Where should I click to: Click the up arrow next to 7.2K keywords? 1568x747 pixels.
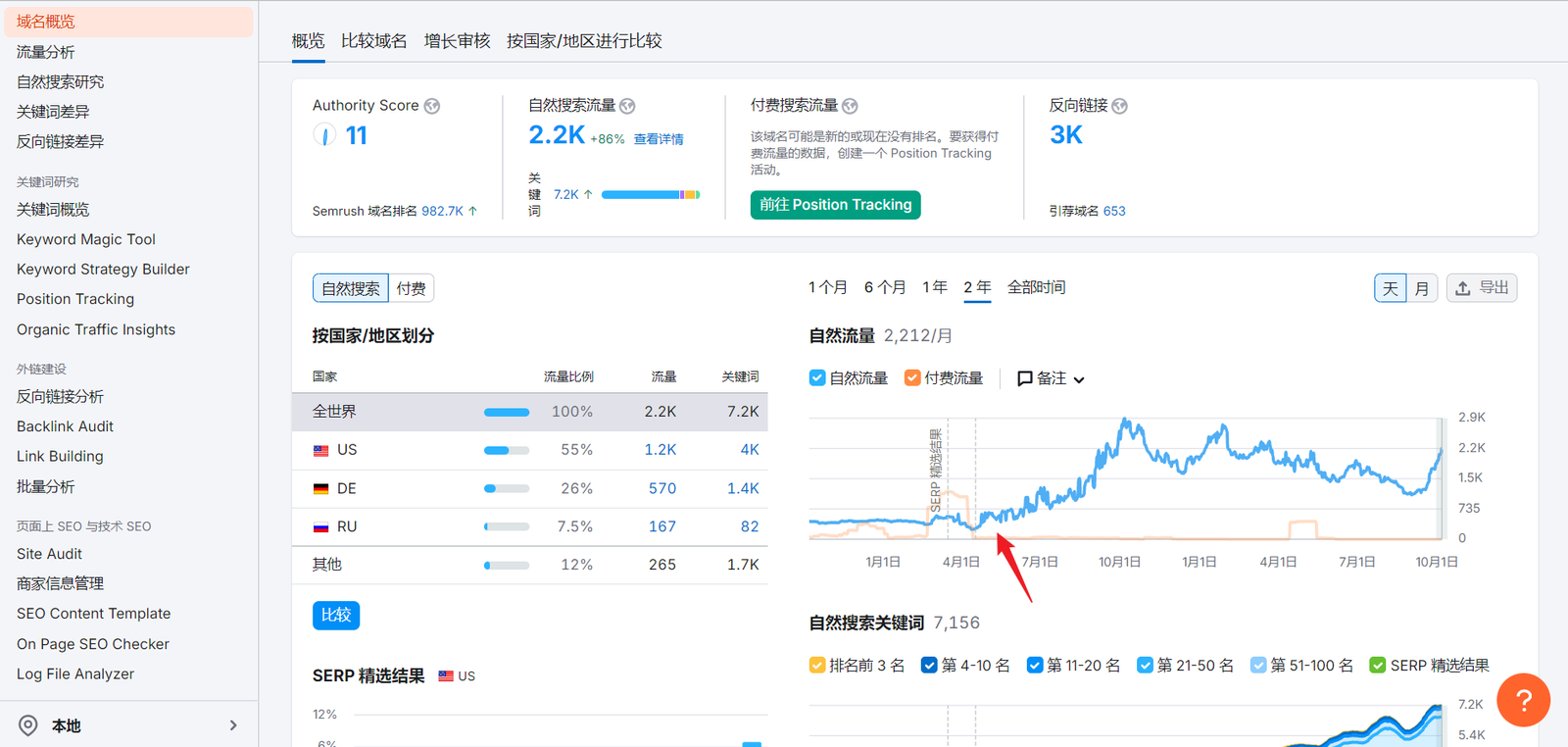point(588,194)
